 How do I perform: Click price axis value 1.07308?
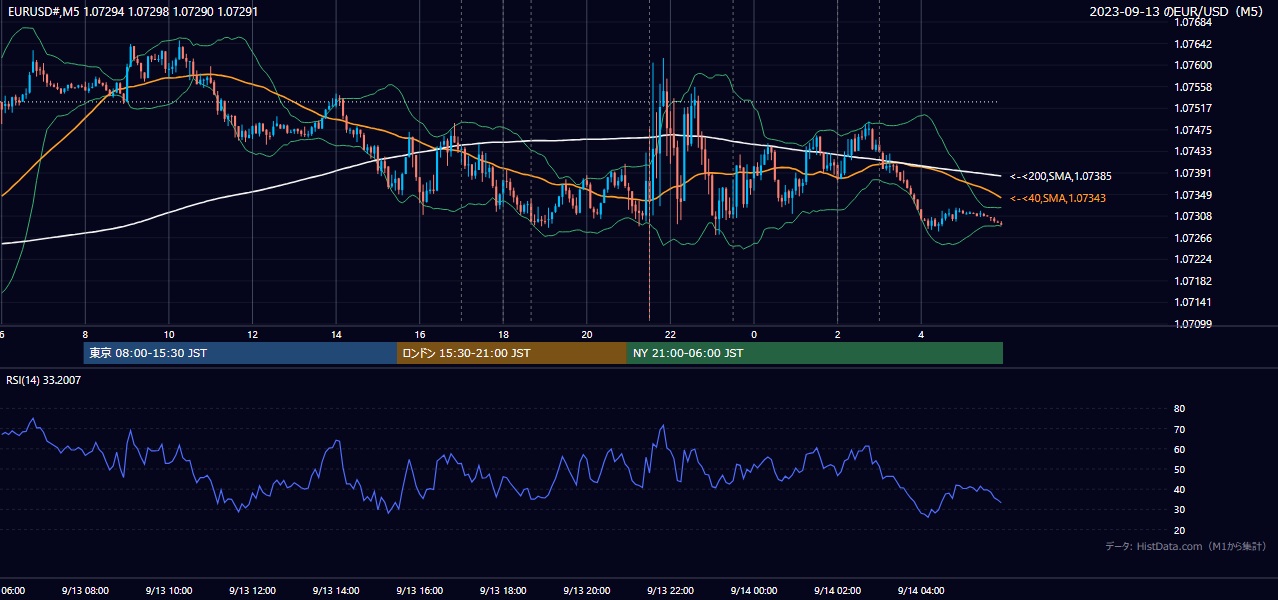coord(1194,216)
